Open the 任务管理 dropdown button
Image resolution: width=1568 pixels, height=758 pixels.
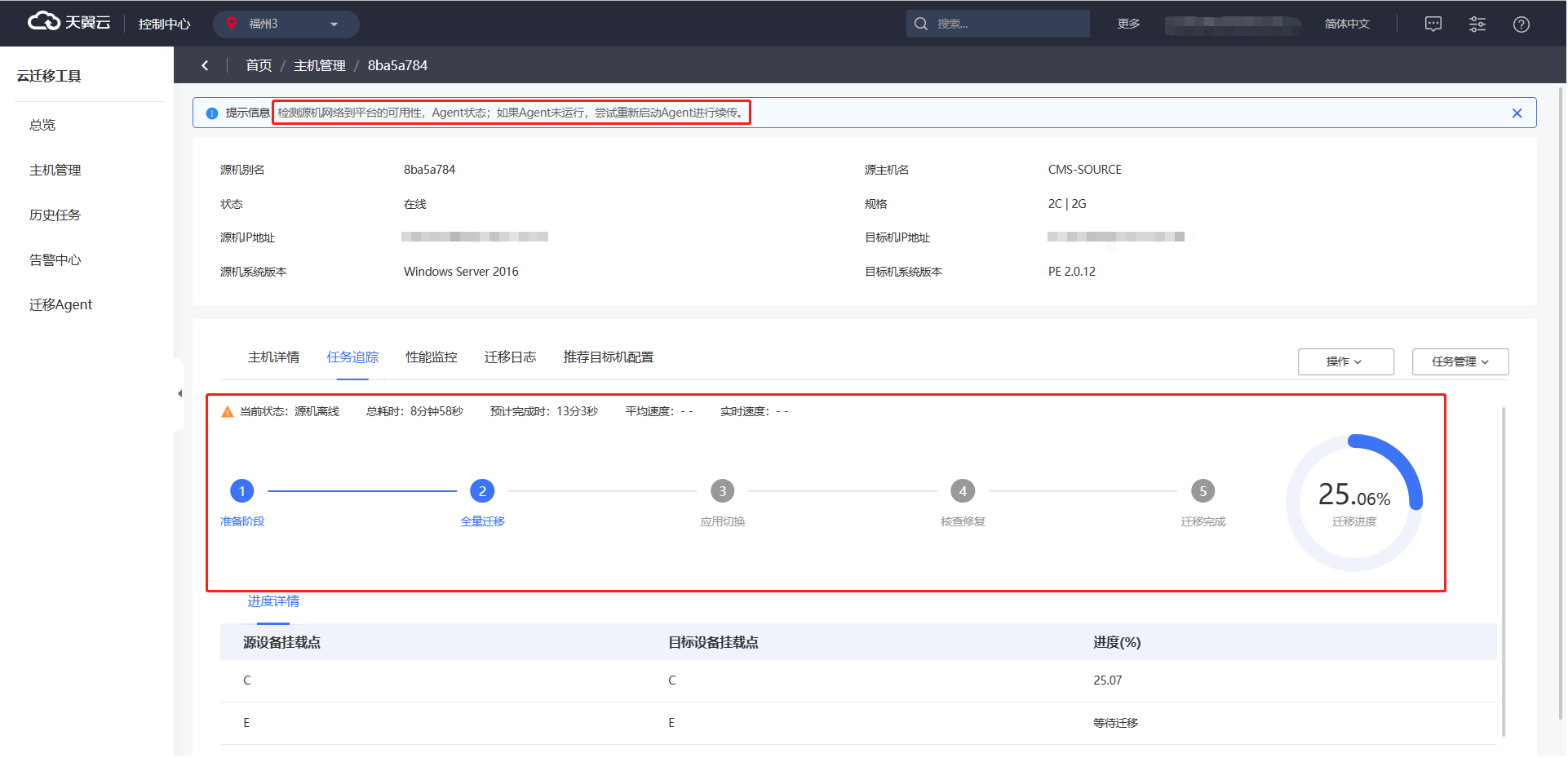coord(1460,361)
